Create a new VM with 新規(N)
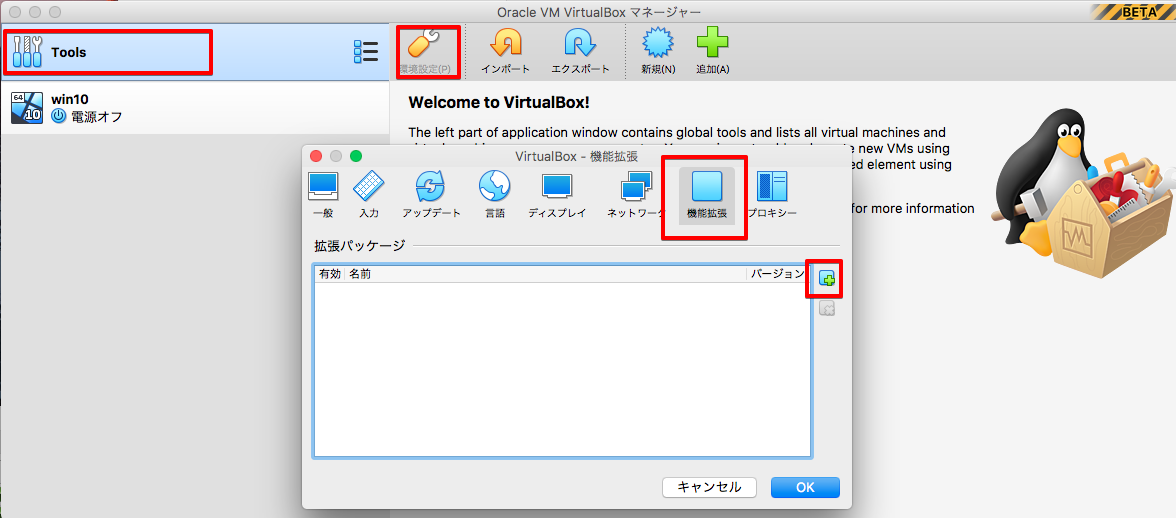Image resolution: width=1176 pixels, height=518 pixels. 658,52
